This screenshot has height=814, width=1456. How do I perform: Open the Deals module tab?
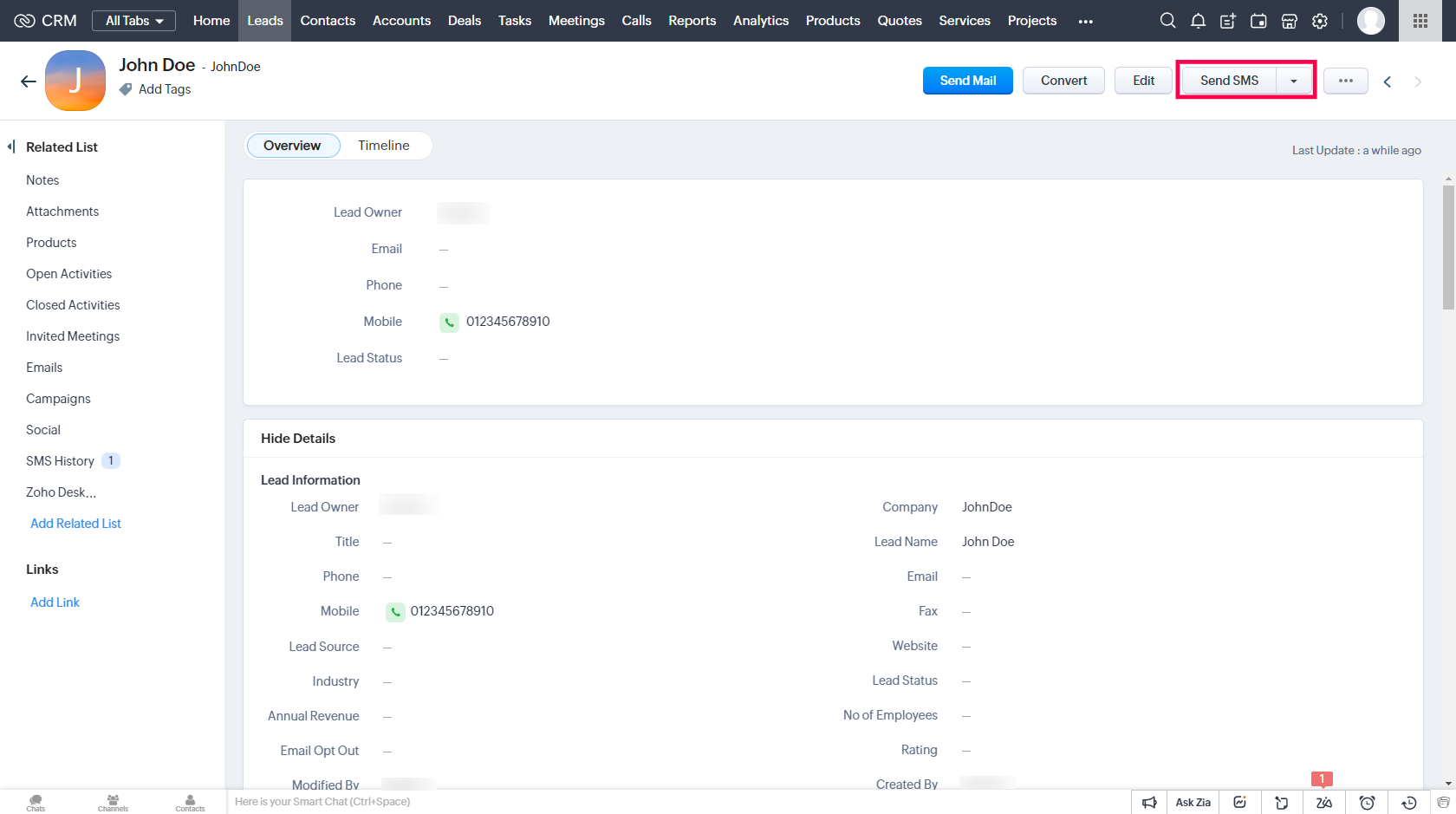tap(465, 21)
